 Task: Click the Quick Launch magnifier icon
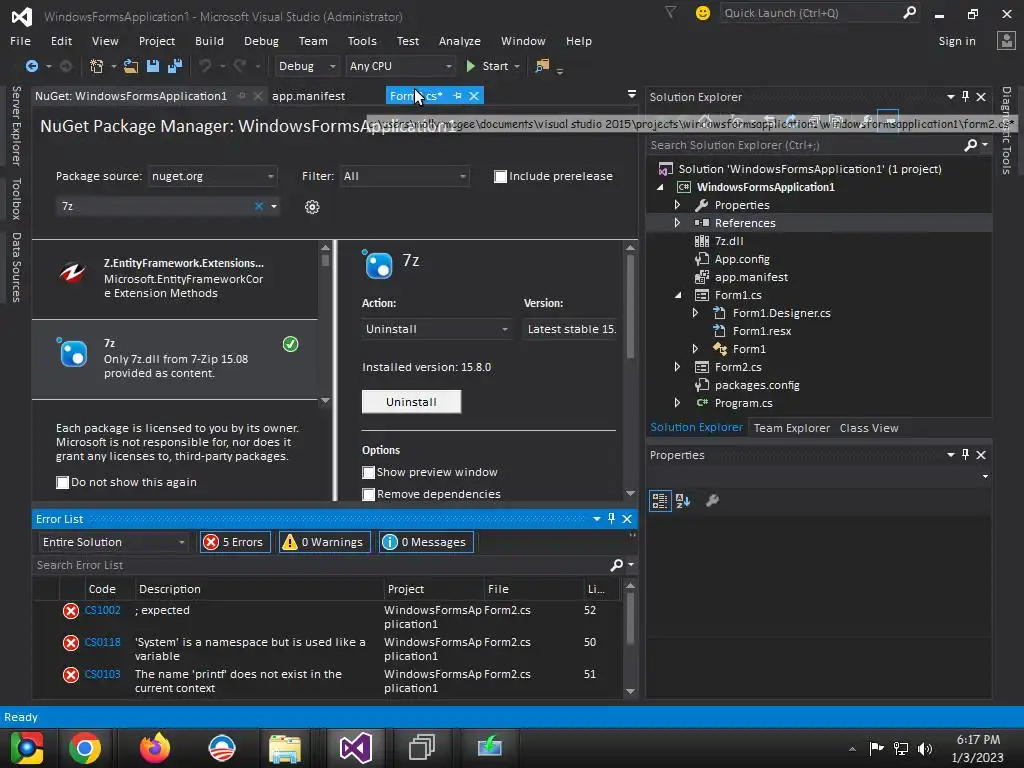point(909,12)
